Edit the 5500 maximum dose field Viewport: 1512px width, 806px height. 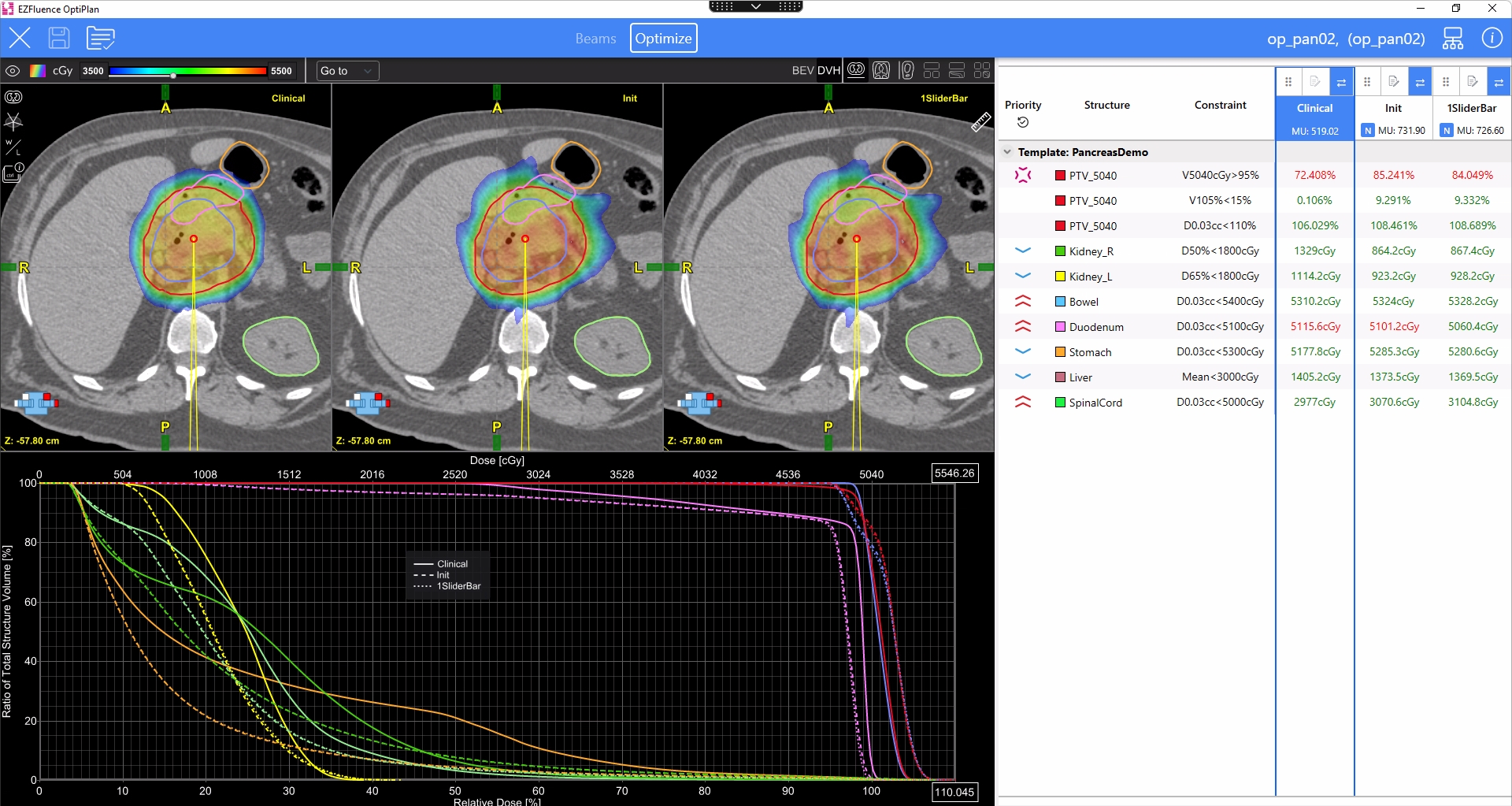[281, 71]
